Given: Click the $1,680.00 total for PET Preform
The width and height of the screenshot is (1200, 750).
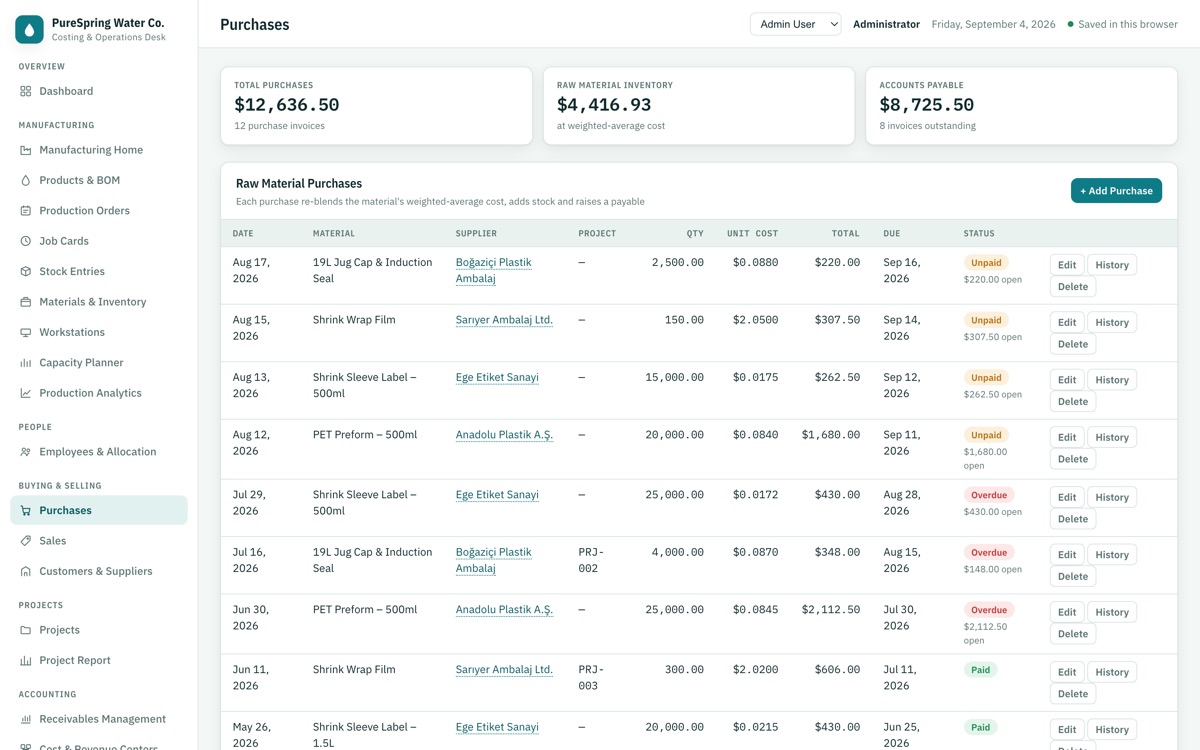Looking at the screenshot, I should click(x=831, y=435).
